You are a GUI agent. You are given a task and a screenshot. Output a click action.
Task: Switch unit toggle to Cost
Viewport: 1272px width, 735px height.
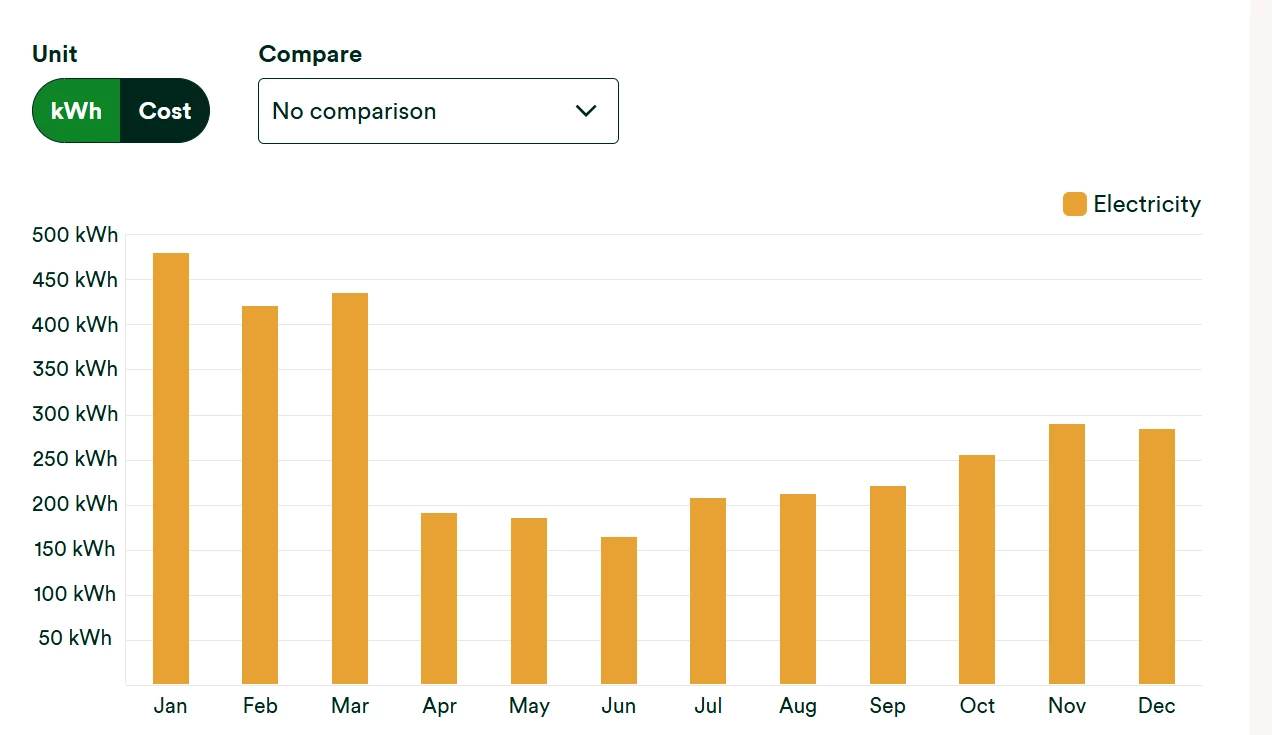(165, 111)
